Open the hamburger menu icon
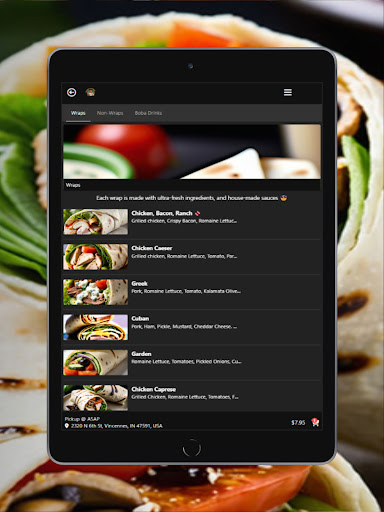Screen dimensions: 384x512 coord(288,92)
